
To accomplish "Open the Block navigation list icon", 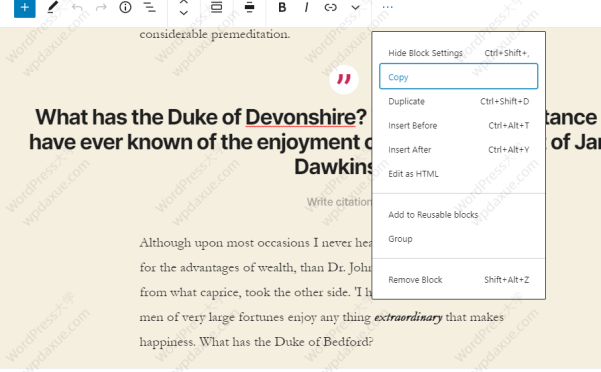I will (x=149, y=7).
